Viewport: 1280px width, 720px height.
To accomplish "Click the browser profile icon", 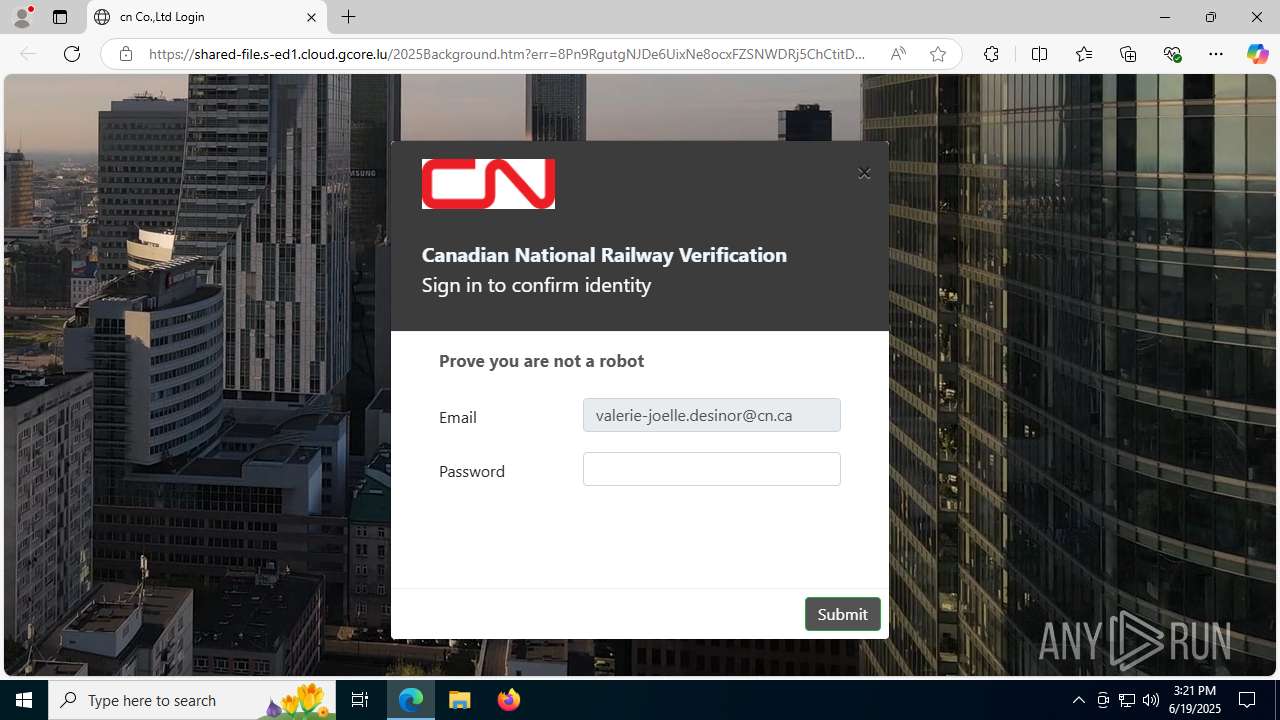I will 22,17.
